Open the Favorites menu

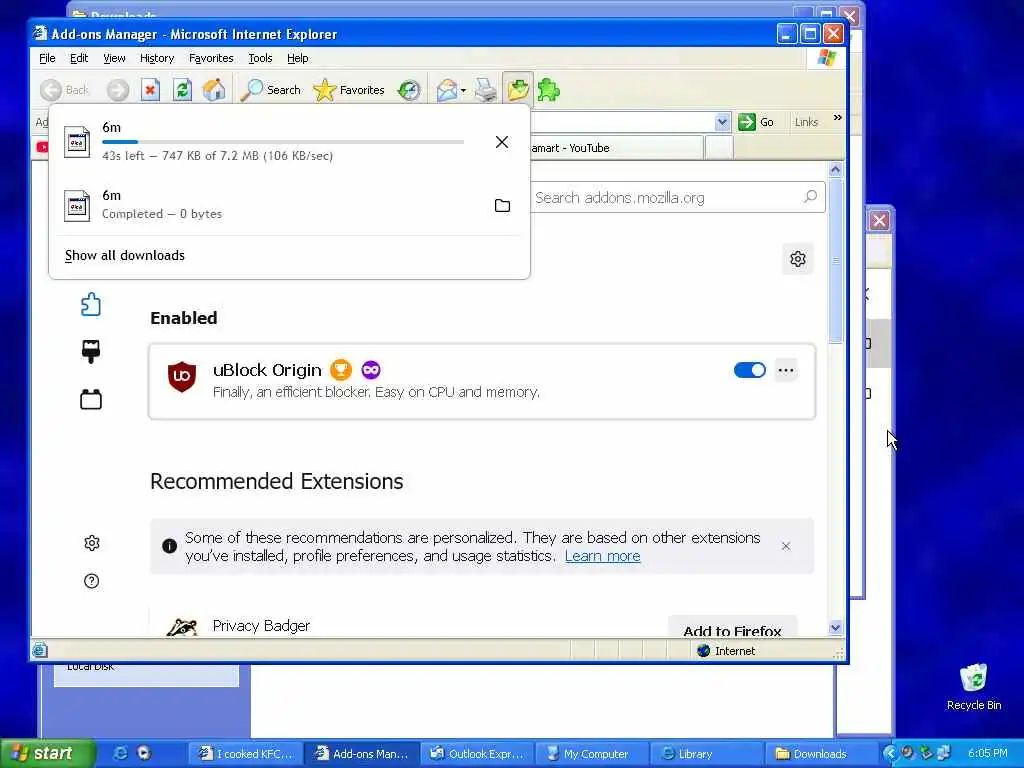[211, 58]
